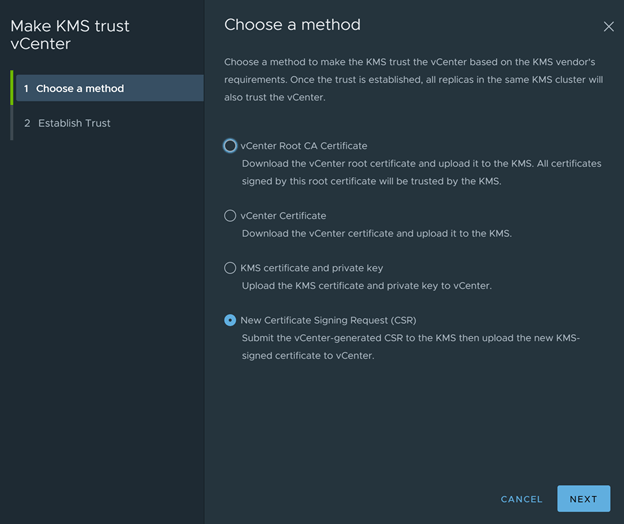The width and height of the screenshot is (624, 524).
Task: Click the root certificate download description text
Action: pyautogui.click(x=421, y=172)
